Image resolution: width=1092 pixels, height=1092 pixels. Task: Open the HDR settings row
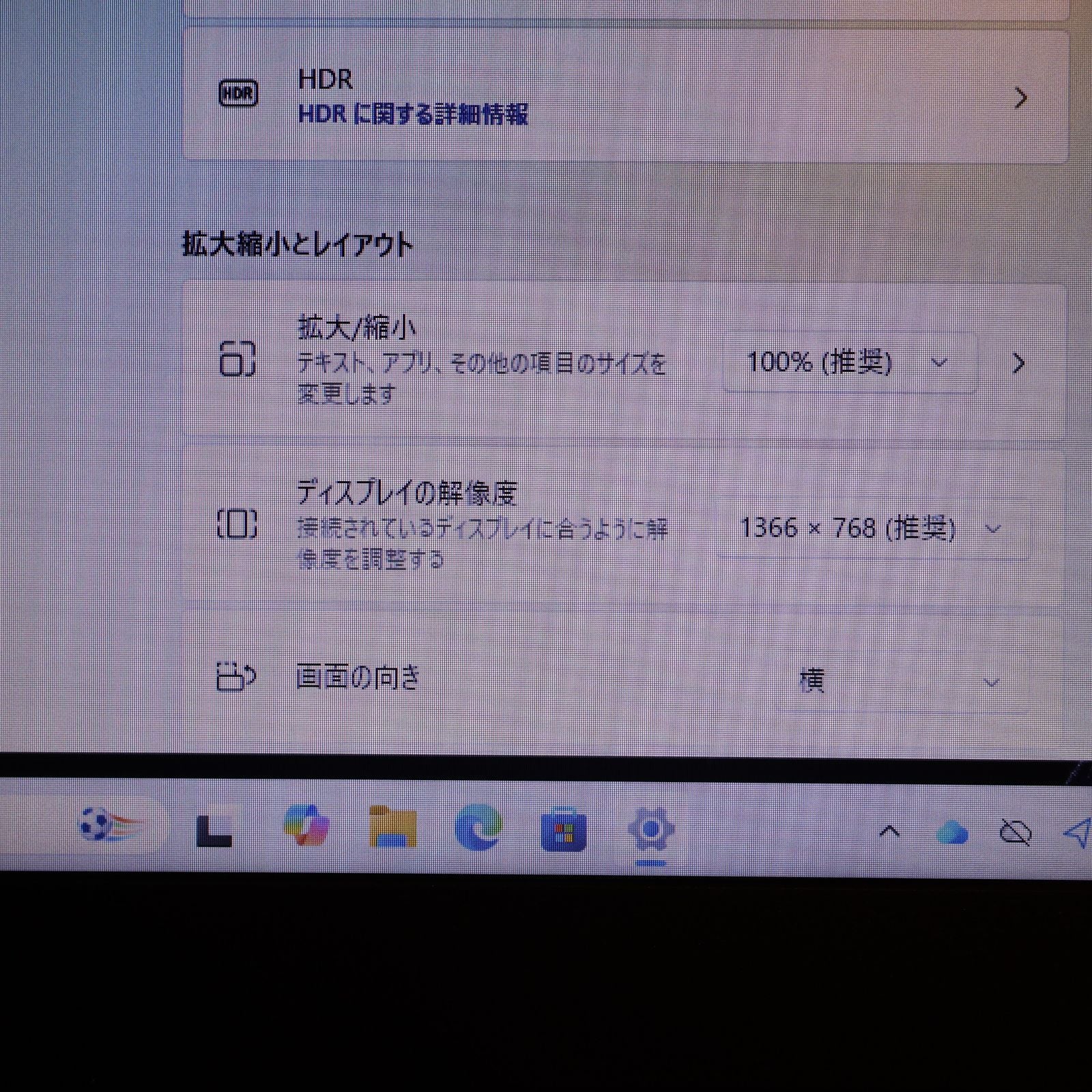(x=624, y=96)
